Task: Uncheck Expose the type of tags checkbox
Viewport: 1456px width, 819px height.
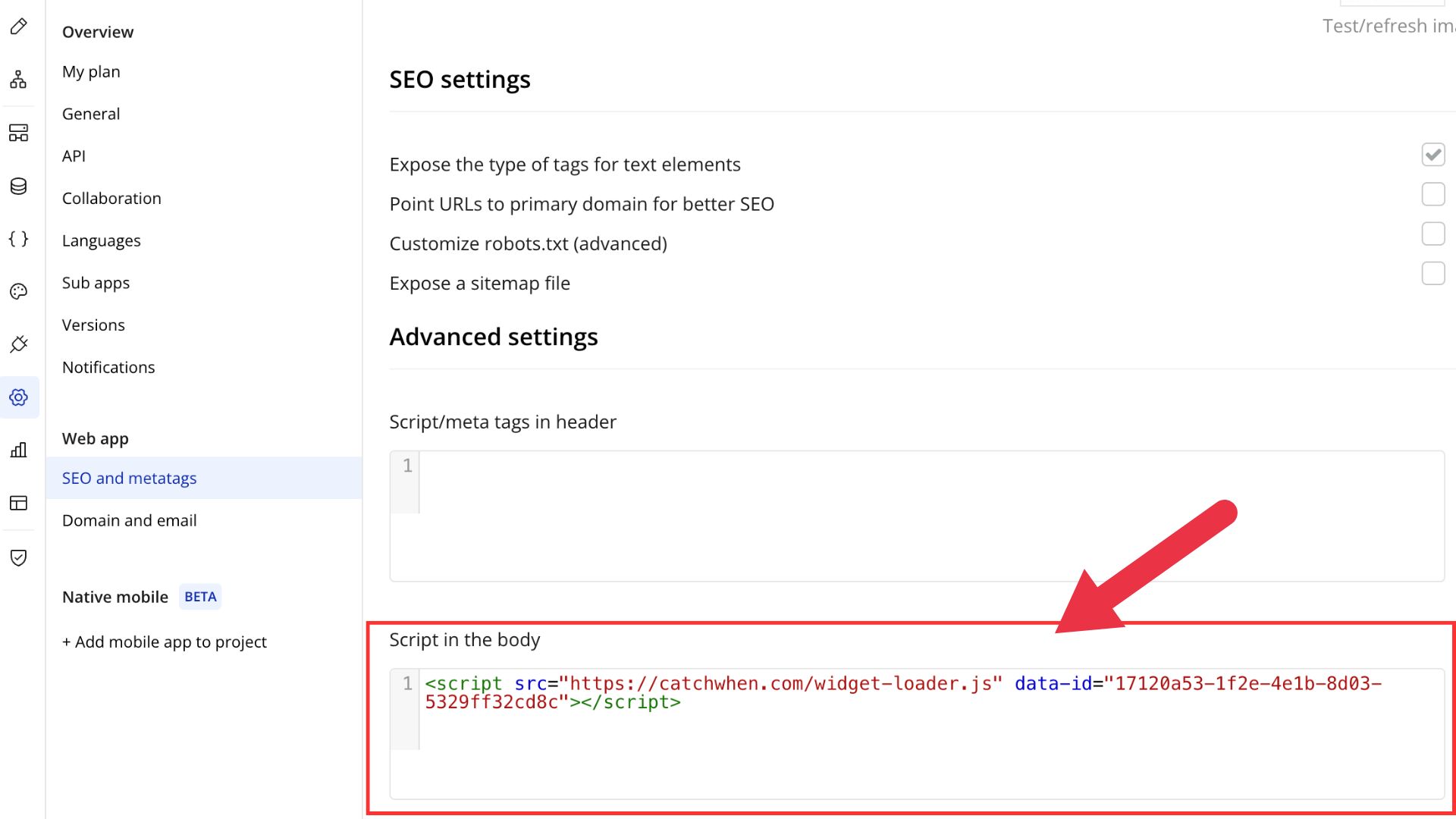Action: coord(1433,155)
